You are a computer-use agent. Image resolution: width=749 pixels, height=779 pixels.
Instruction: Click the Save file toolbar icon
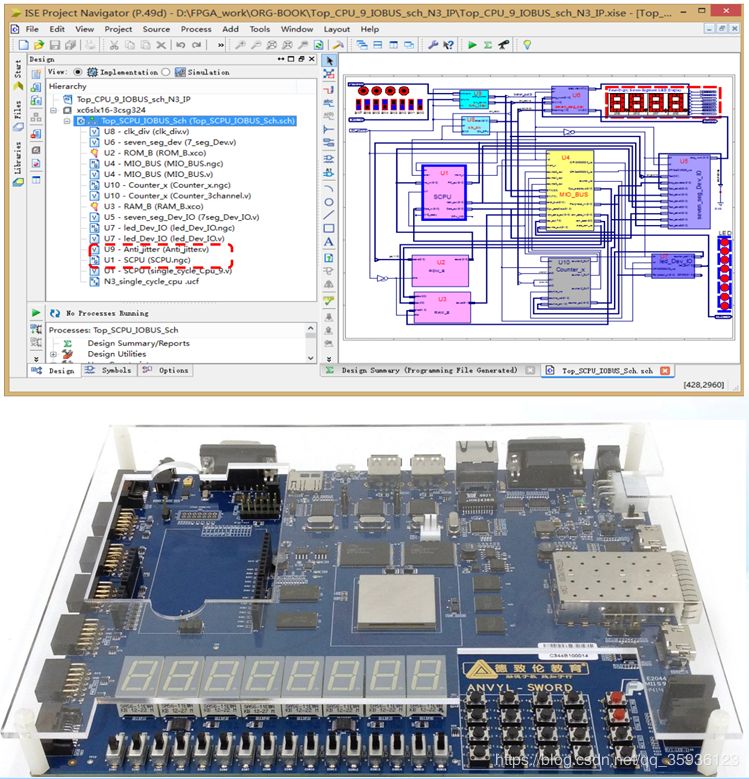(55, 45)
